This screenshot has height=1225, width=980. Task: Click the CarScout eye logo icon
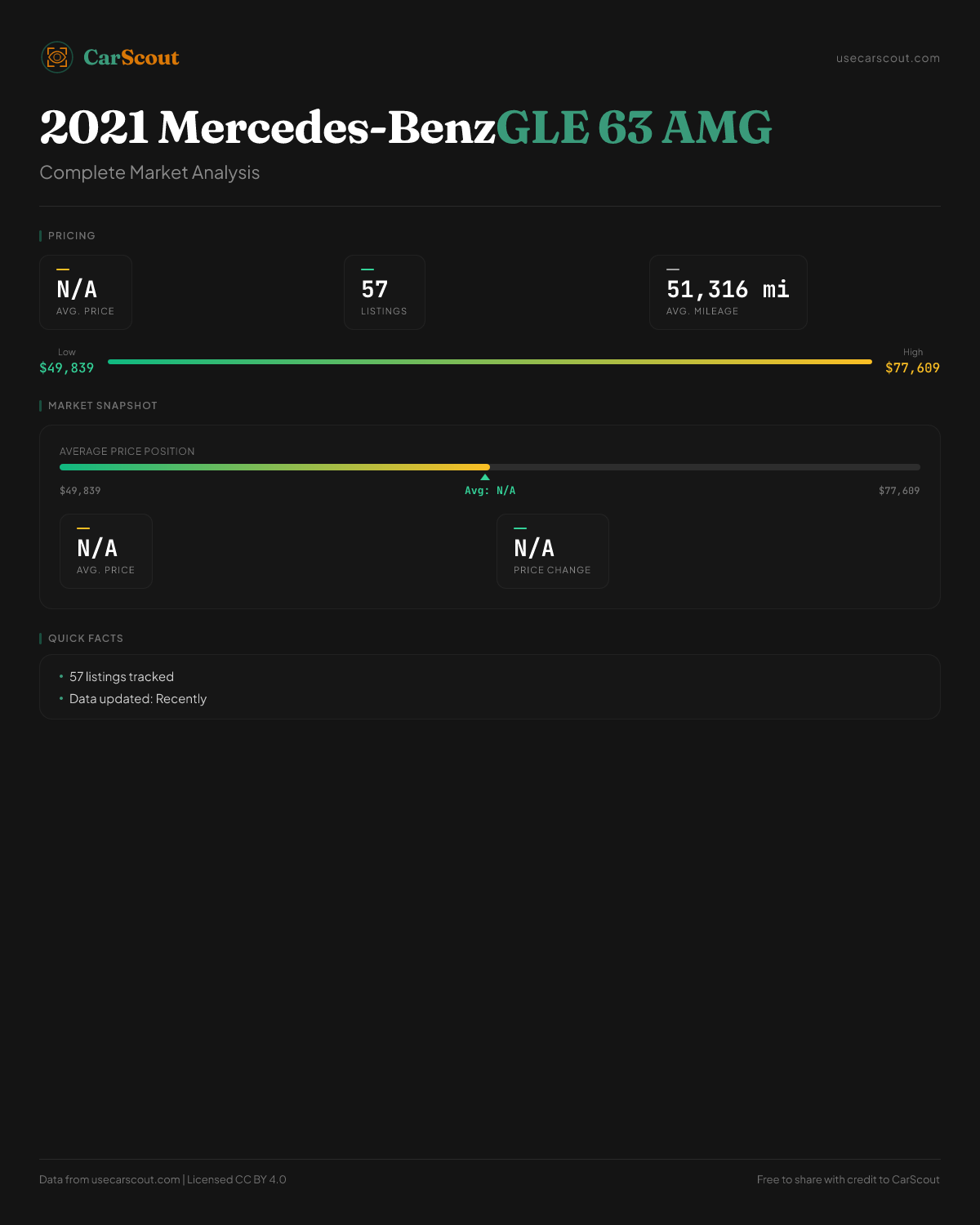point(57,57)
